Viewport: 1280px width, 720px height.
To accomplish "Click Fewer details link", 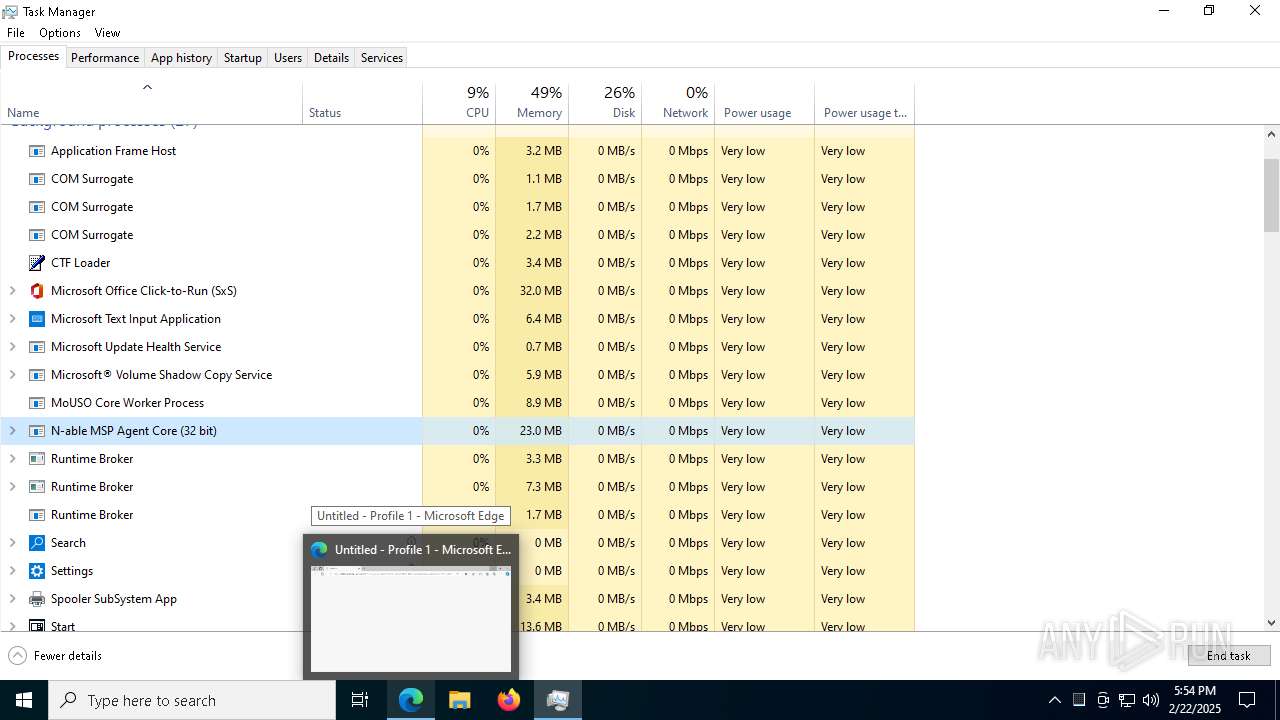I will (x=68, y=656).
